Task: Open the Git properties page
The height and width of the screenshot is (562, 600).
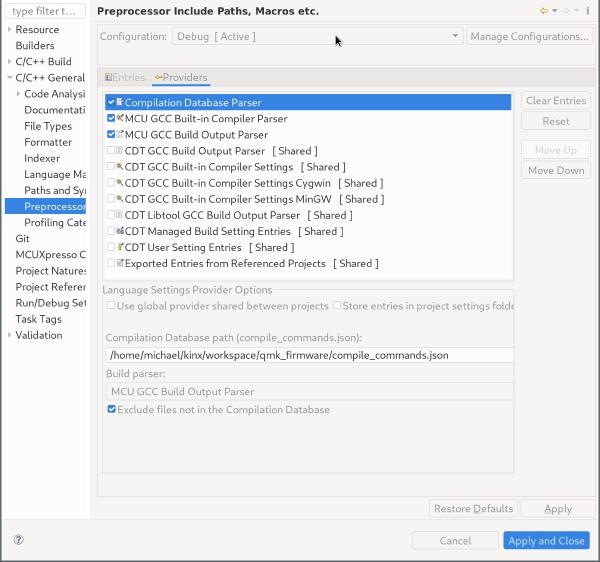Action: pyautogui.click(x=22, y=238)
